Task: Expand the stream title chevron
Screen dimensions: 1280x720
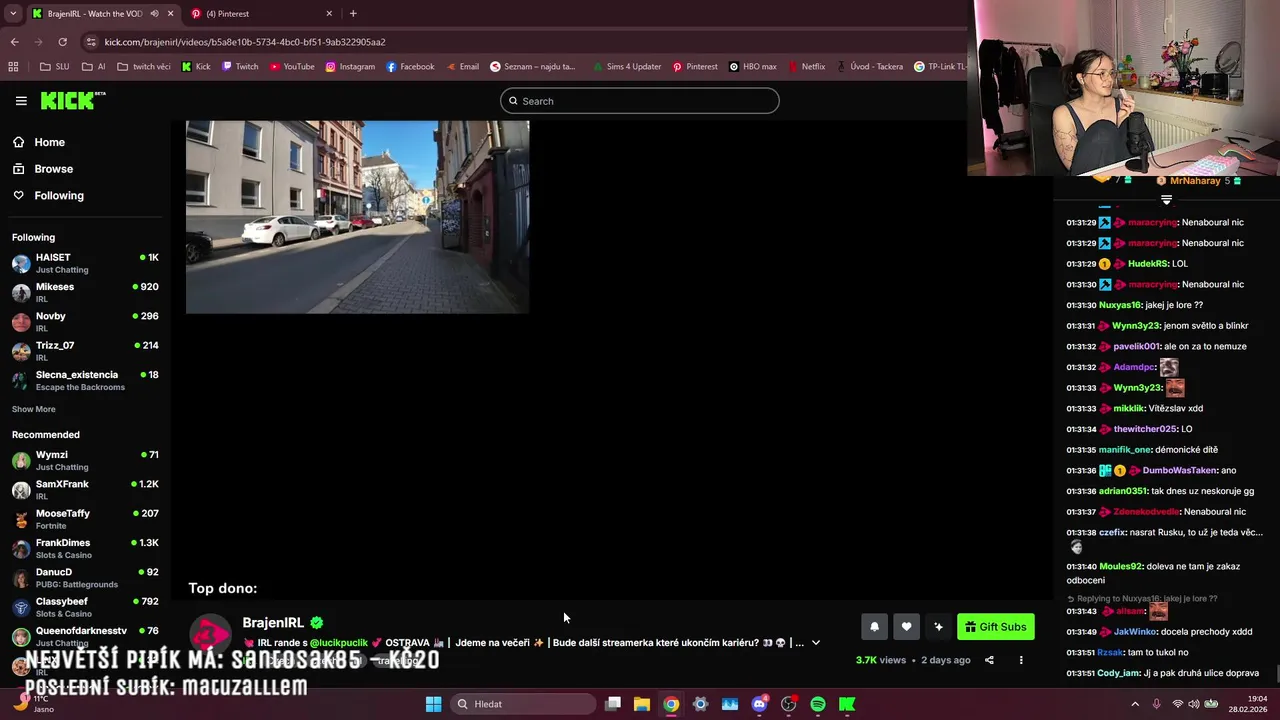Action: point(816,643)
